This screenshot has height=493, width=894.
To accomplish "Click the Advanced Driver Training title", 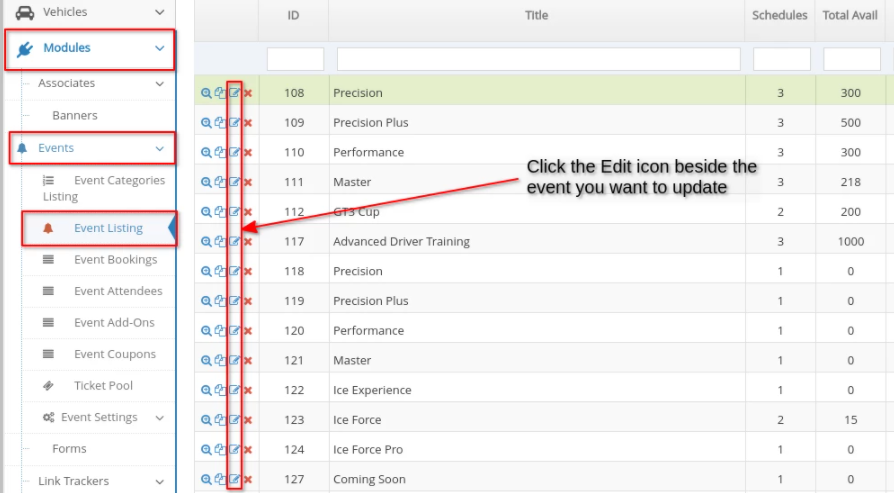I will tap(401, 241).
